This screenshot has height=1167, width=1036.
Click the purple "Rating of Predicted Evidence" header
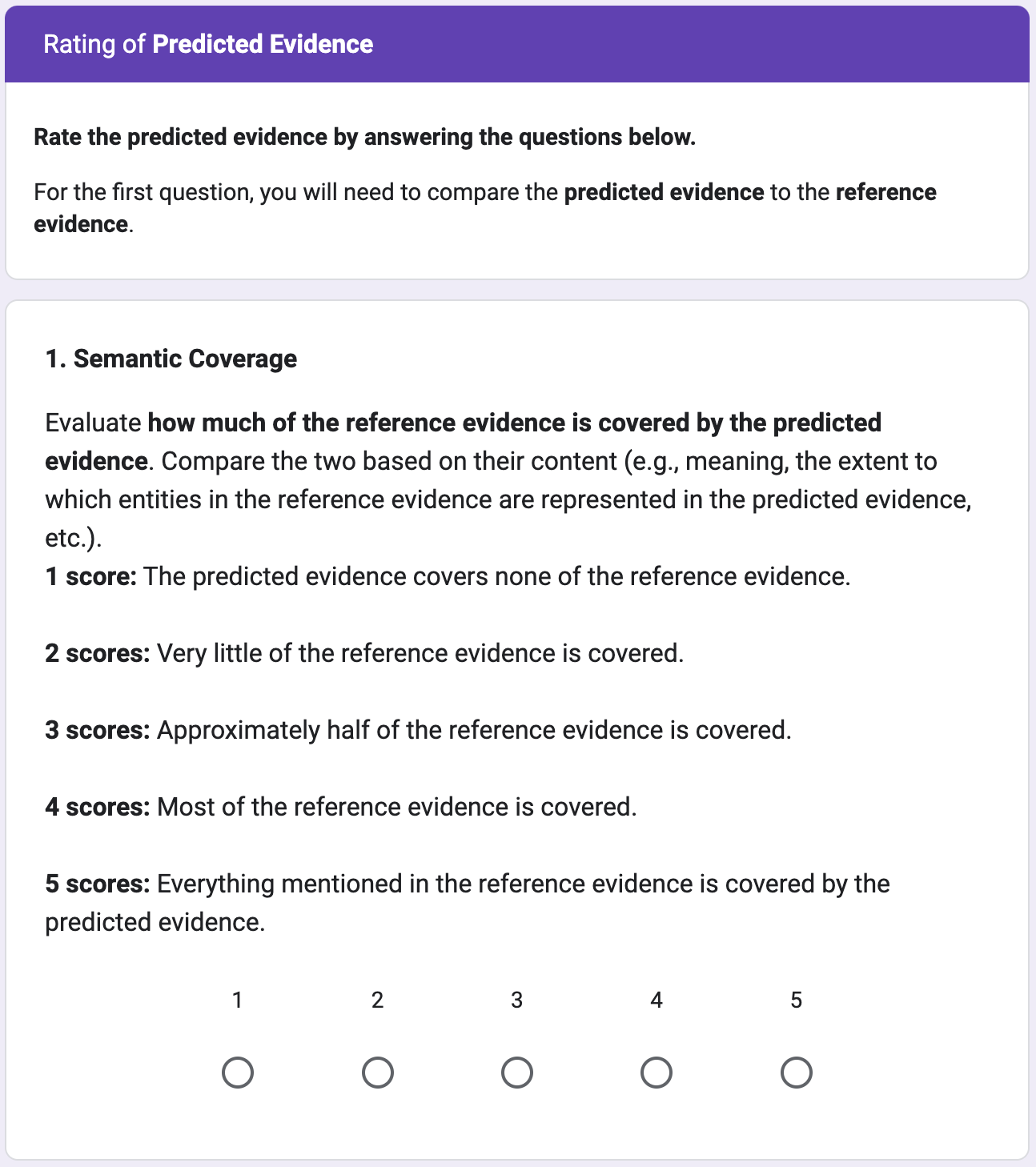coord(208,44)
